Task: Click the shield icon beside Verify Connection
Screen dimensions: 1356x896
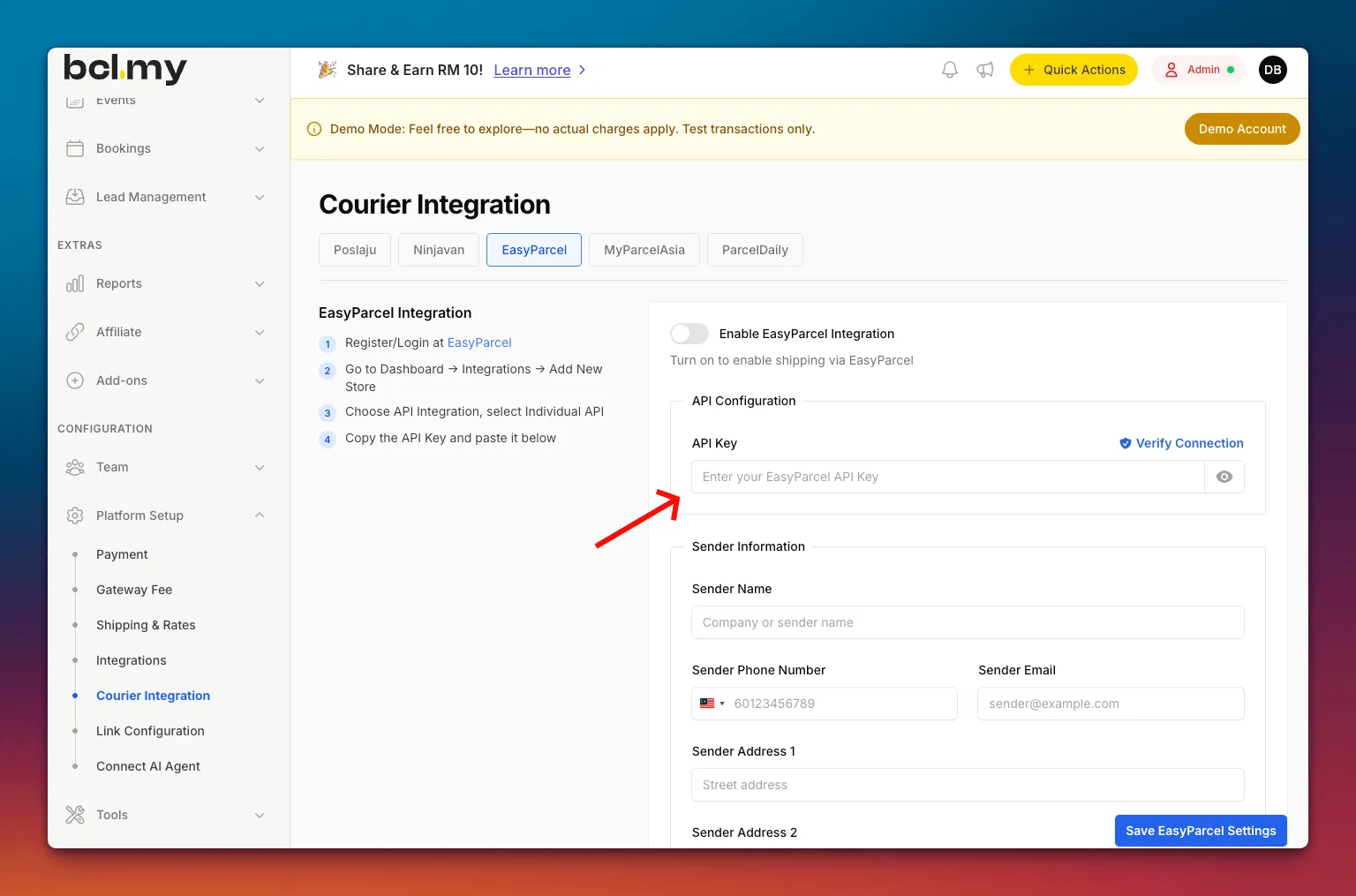Action: 1125,443
